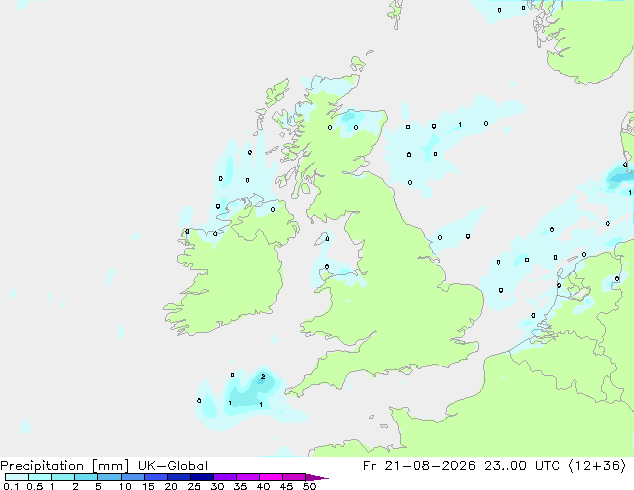The image size is (634, 490).
Task: Select the 30 mm purple legend swatch
Action: 224,477
